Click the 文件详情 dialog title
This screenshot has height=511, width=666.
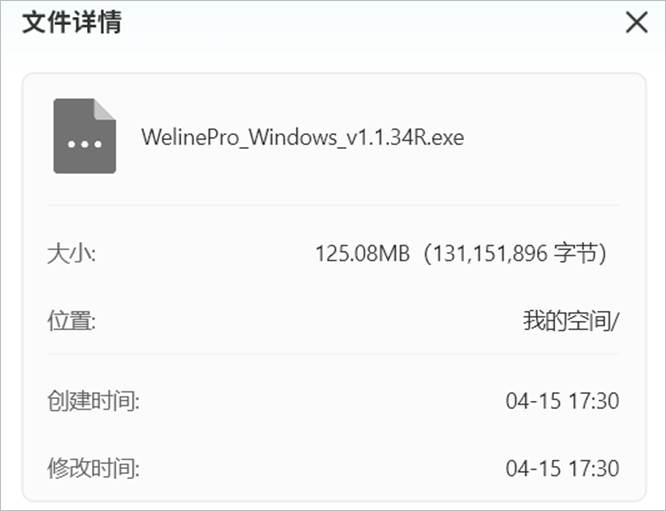pos(72,22)
